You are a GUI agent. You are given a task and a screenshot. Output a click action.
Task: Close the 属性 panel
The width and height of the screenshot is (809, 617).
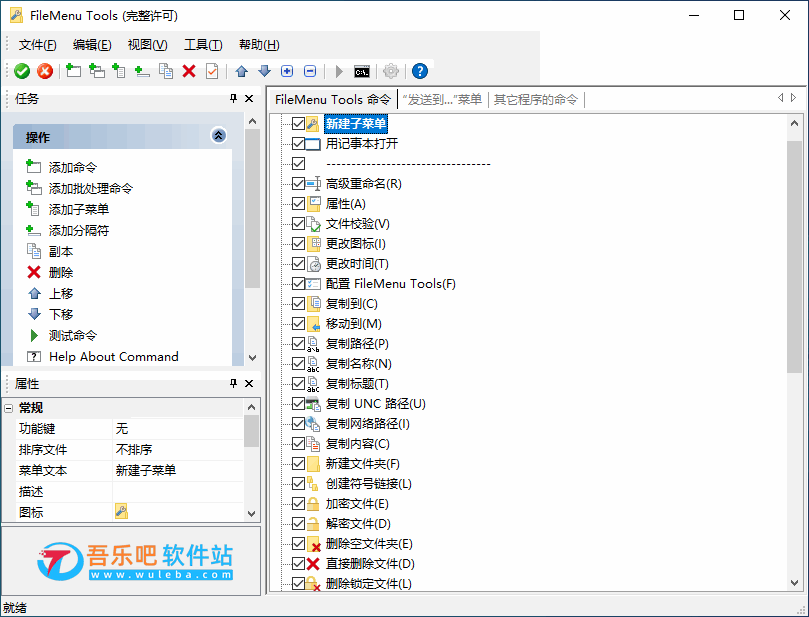[249, 383]
